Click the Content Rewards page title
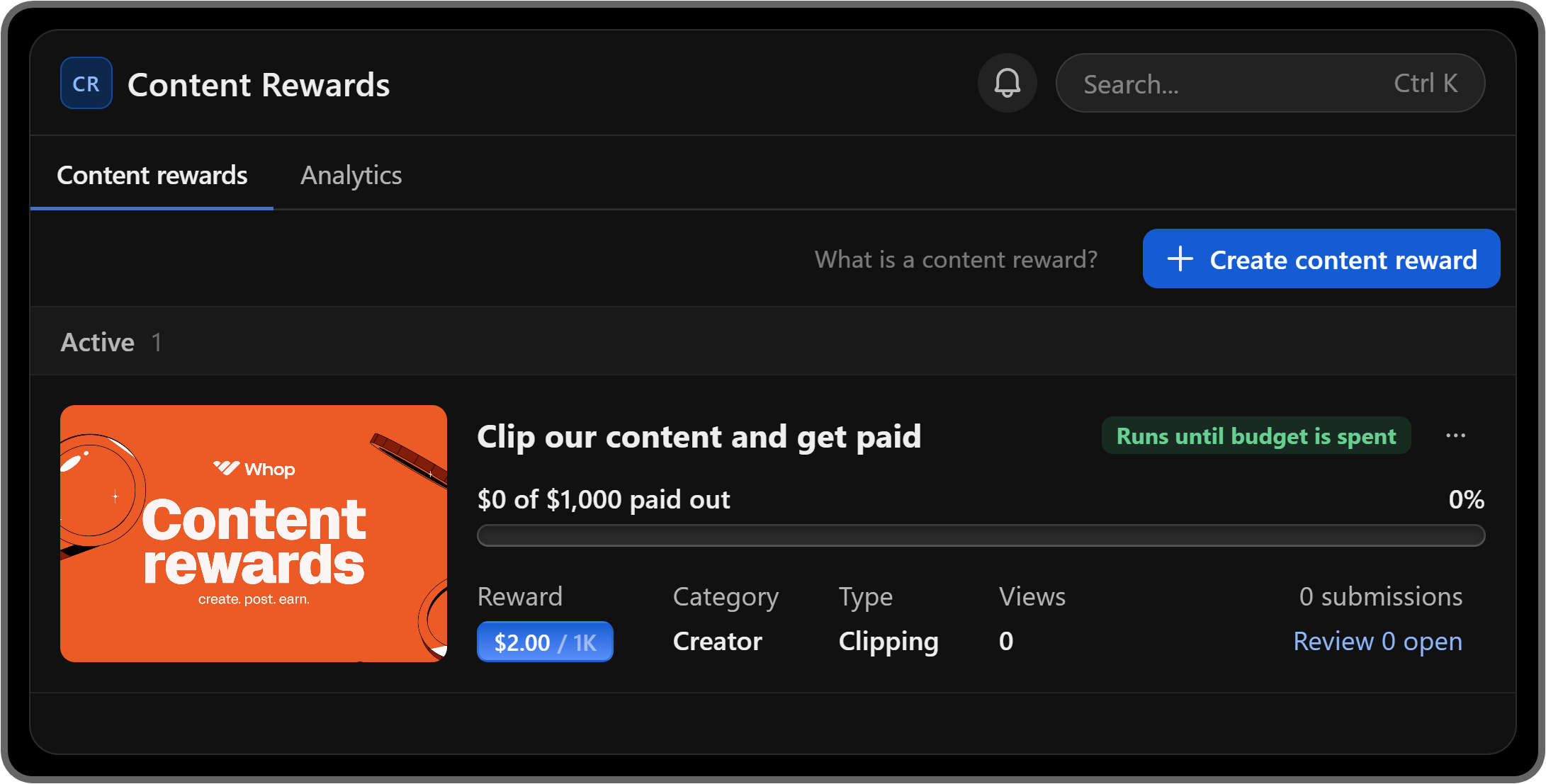This screenshot has height=784, width=1546. click(259, 85)
